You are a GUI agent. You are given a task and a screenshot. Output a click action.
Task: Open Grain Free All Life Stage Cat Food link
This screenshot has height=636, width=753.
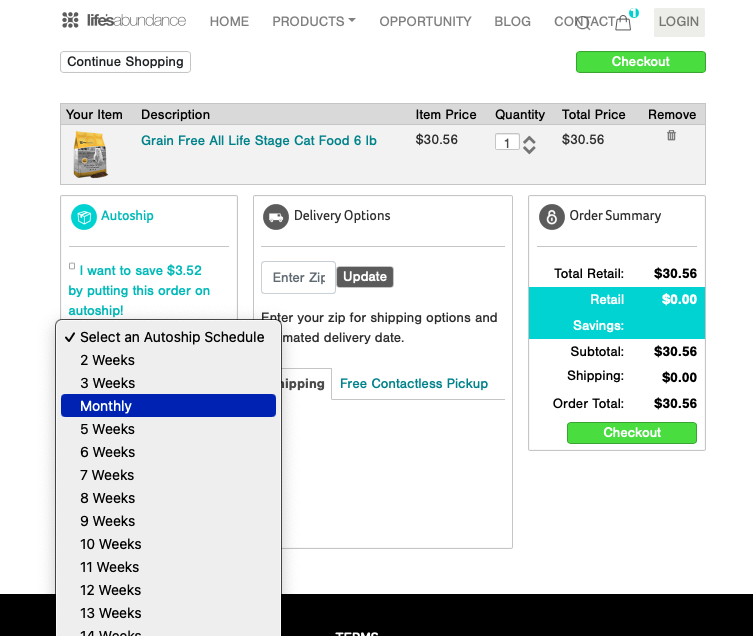pyautogui.click(x=258, y=140)
